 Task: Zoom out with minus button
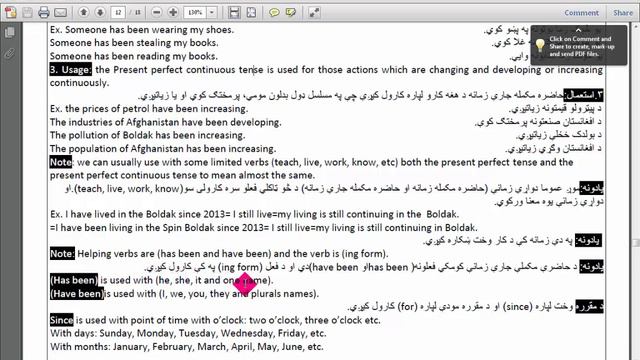156,13
